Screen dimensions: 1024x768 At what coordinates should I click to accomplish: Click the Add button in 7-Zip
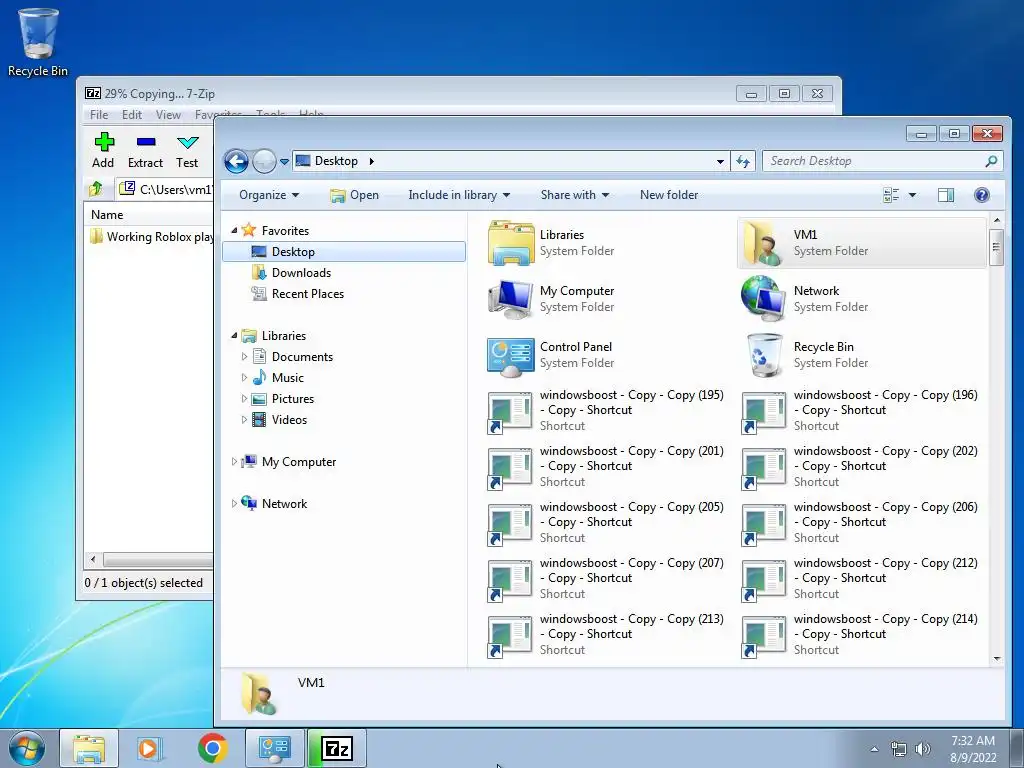[103, 150]
